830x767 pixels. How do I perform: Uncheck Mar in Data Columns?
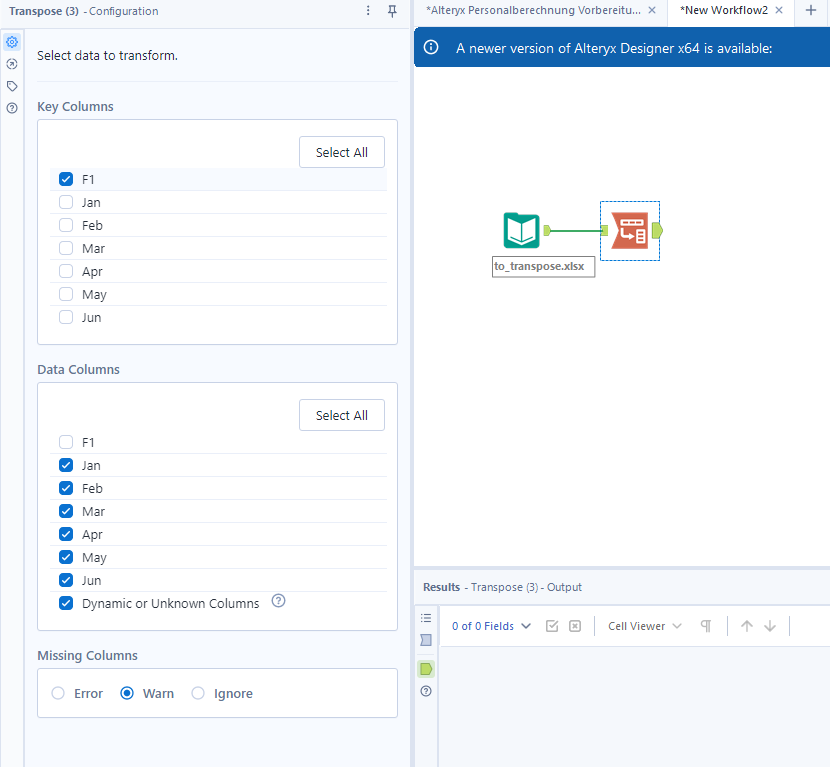[x=66, y=511]
